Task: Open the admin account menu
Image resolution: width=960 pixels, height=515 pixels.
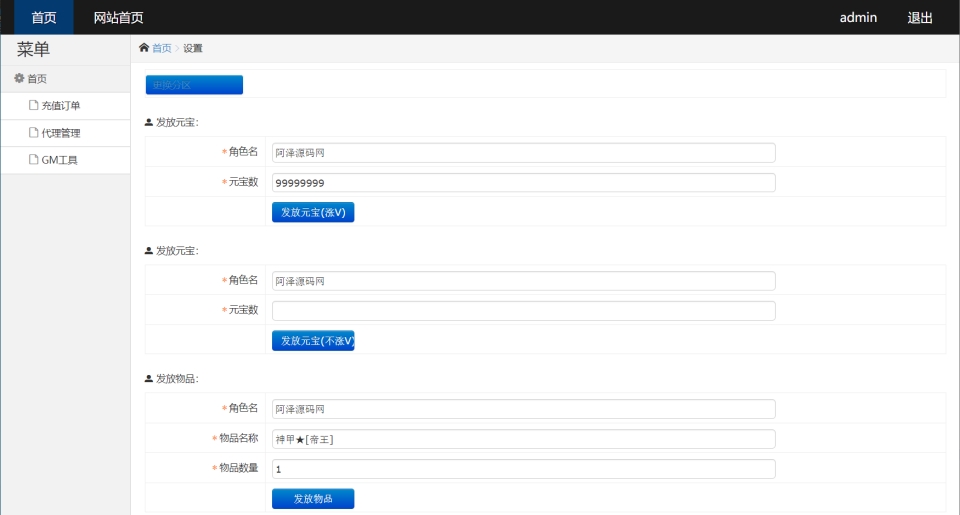Action: tap(858, 17)
